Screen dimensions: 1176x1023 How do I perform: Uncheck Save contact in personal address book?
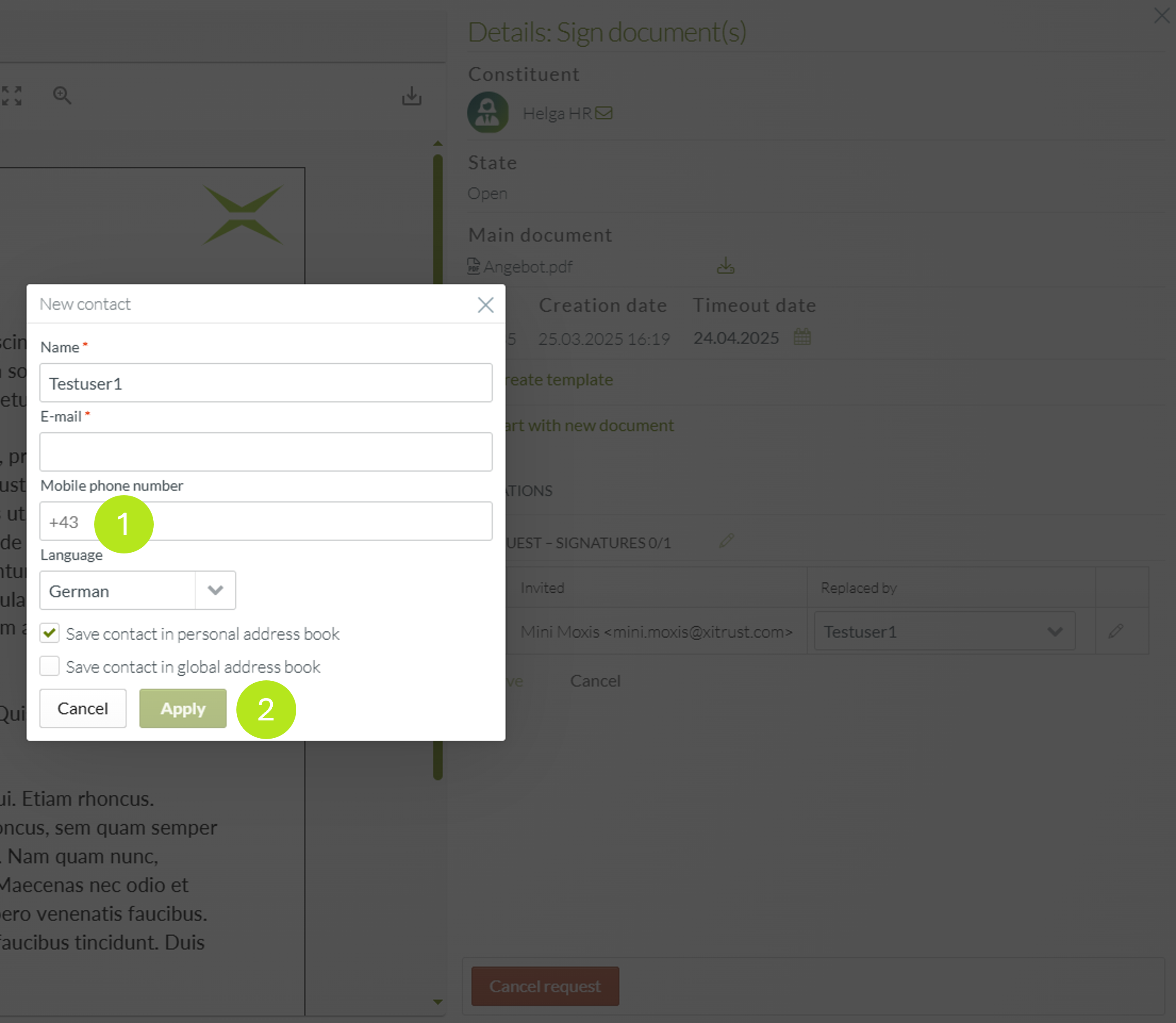50,632
